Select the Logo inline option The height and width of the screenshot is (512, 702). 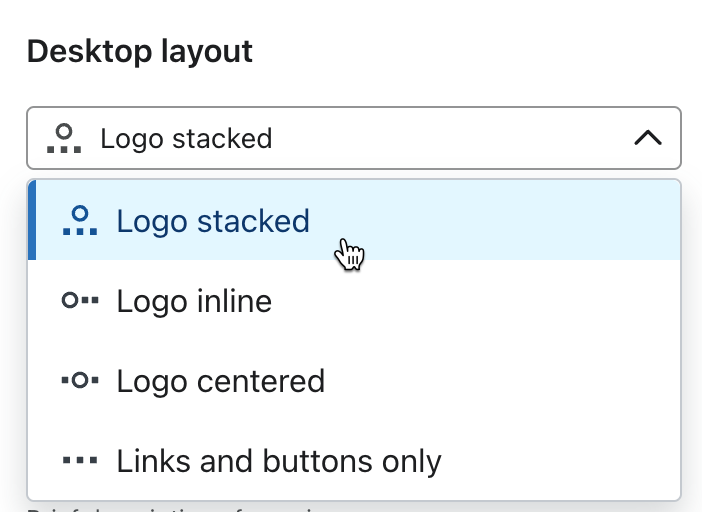pyautogui.click(x=354, y=300)
